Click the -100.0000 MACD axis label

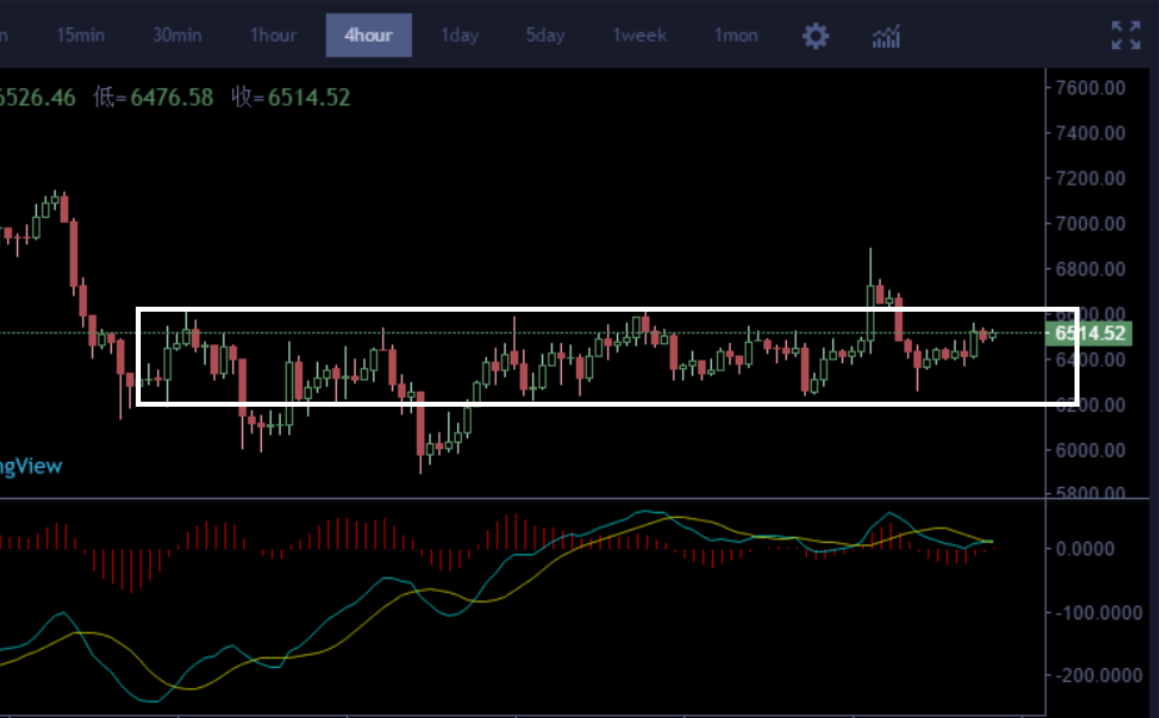pyautogui.click(x=1098, y=613)
